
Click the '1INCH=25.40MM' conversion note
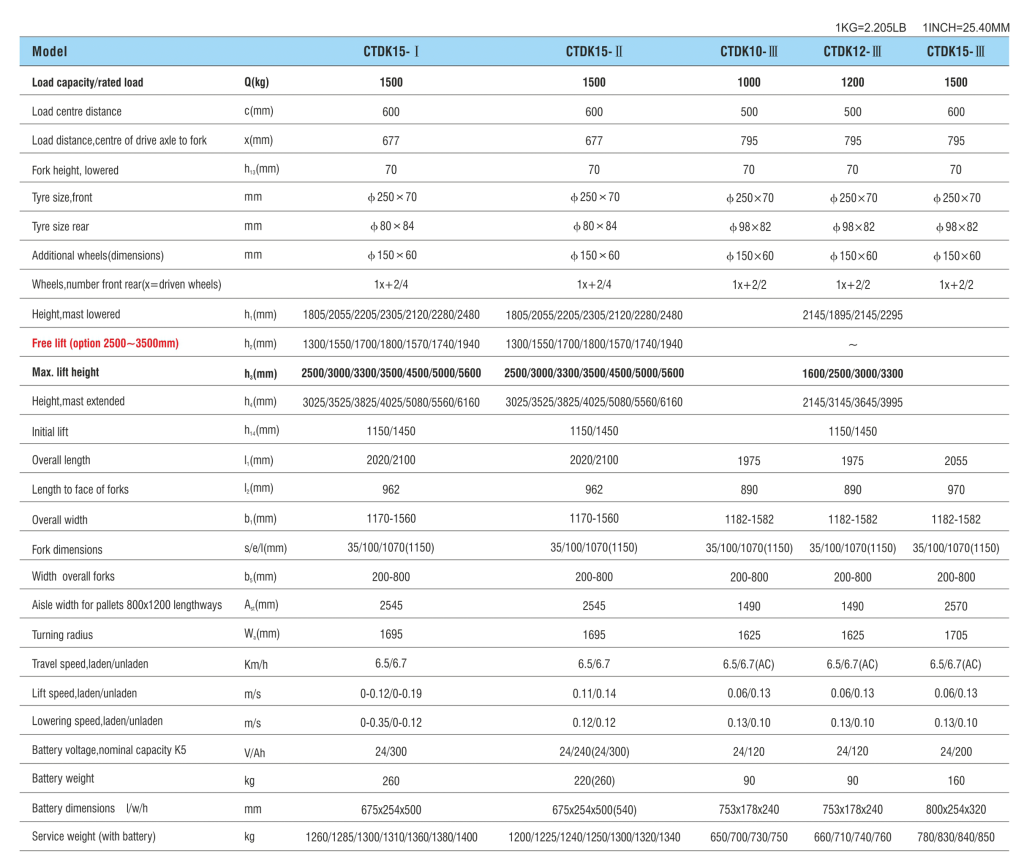coord(966,27)
